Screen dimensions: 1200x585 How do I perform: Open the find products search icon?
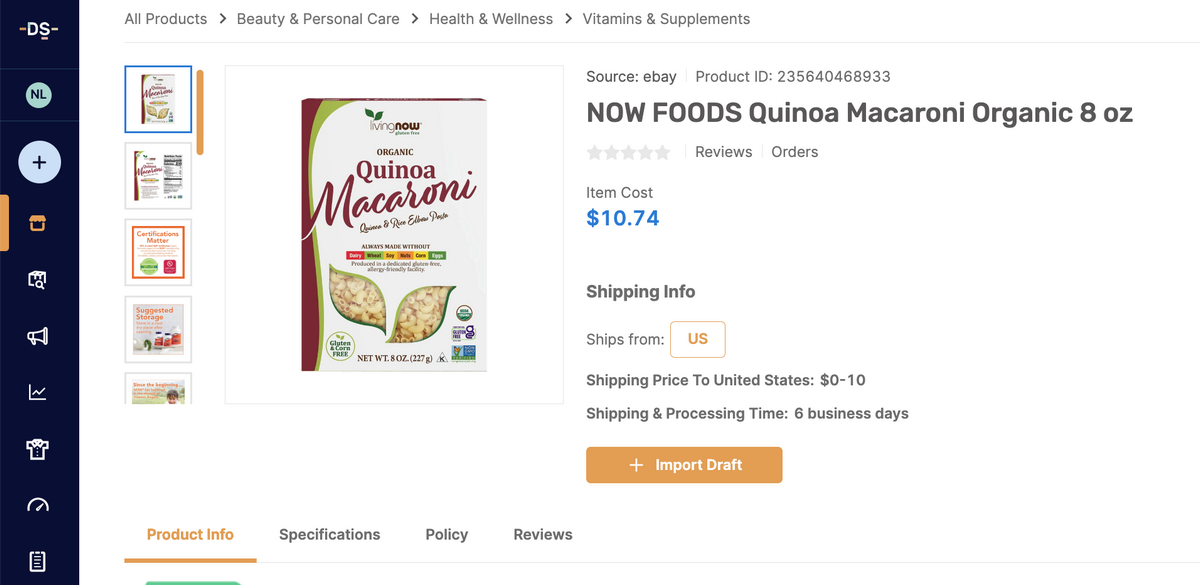(x=38, y=279)
